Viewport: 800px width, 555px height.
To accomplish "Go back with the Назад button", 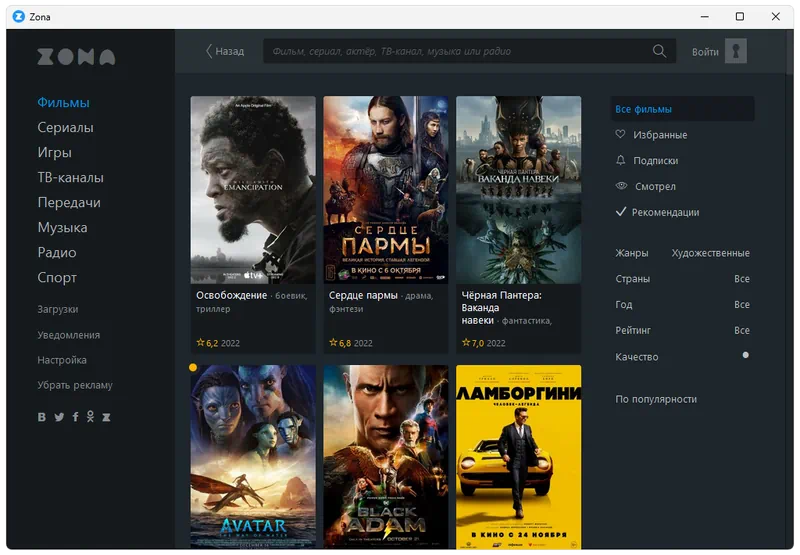I will [224, 51].
